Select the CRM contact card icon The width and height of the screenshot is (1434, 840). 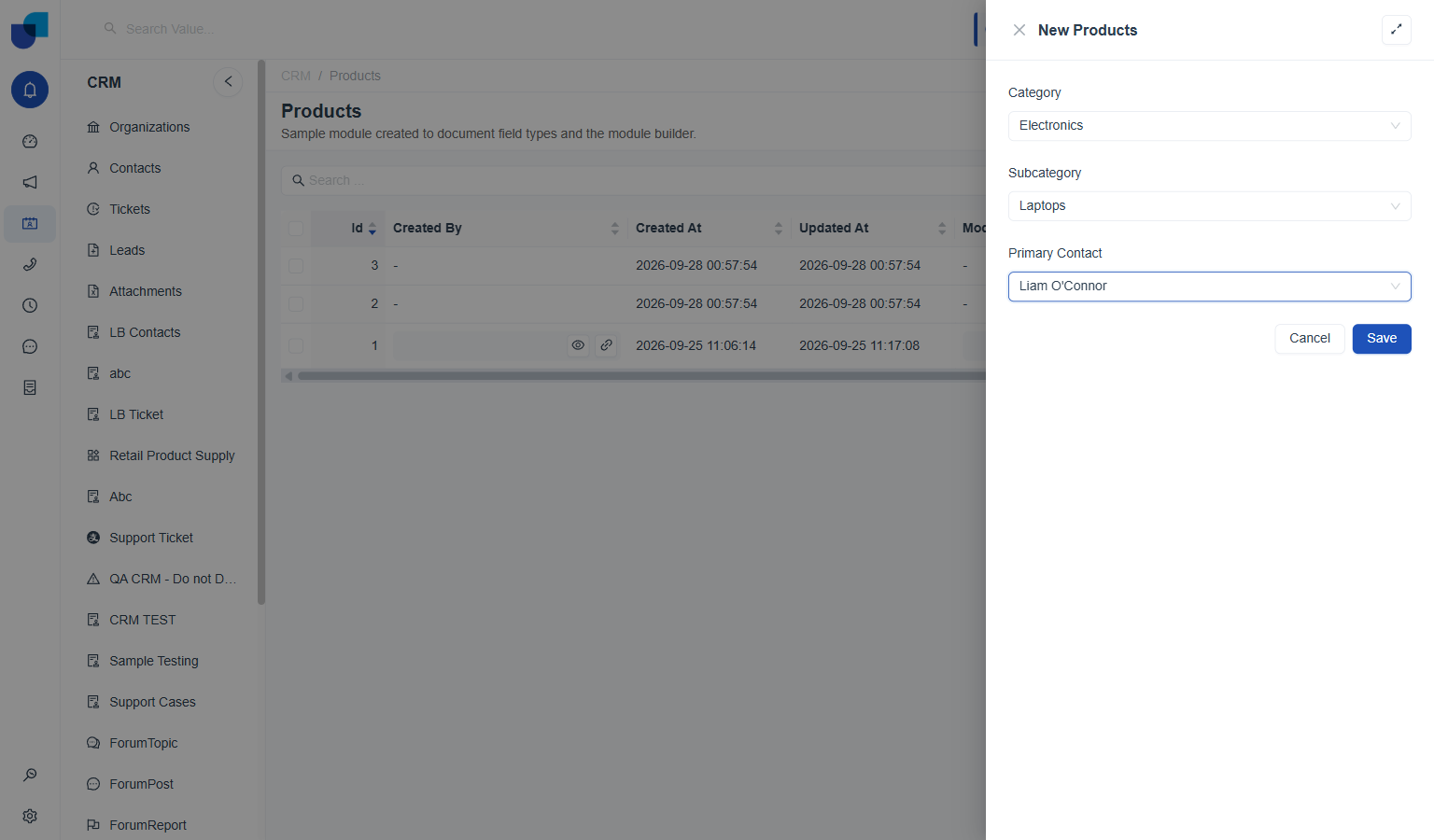point(30,224)
